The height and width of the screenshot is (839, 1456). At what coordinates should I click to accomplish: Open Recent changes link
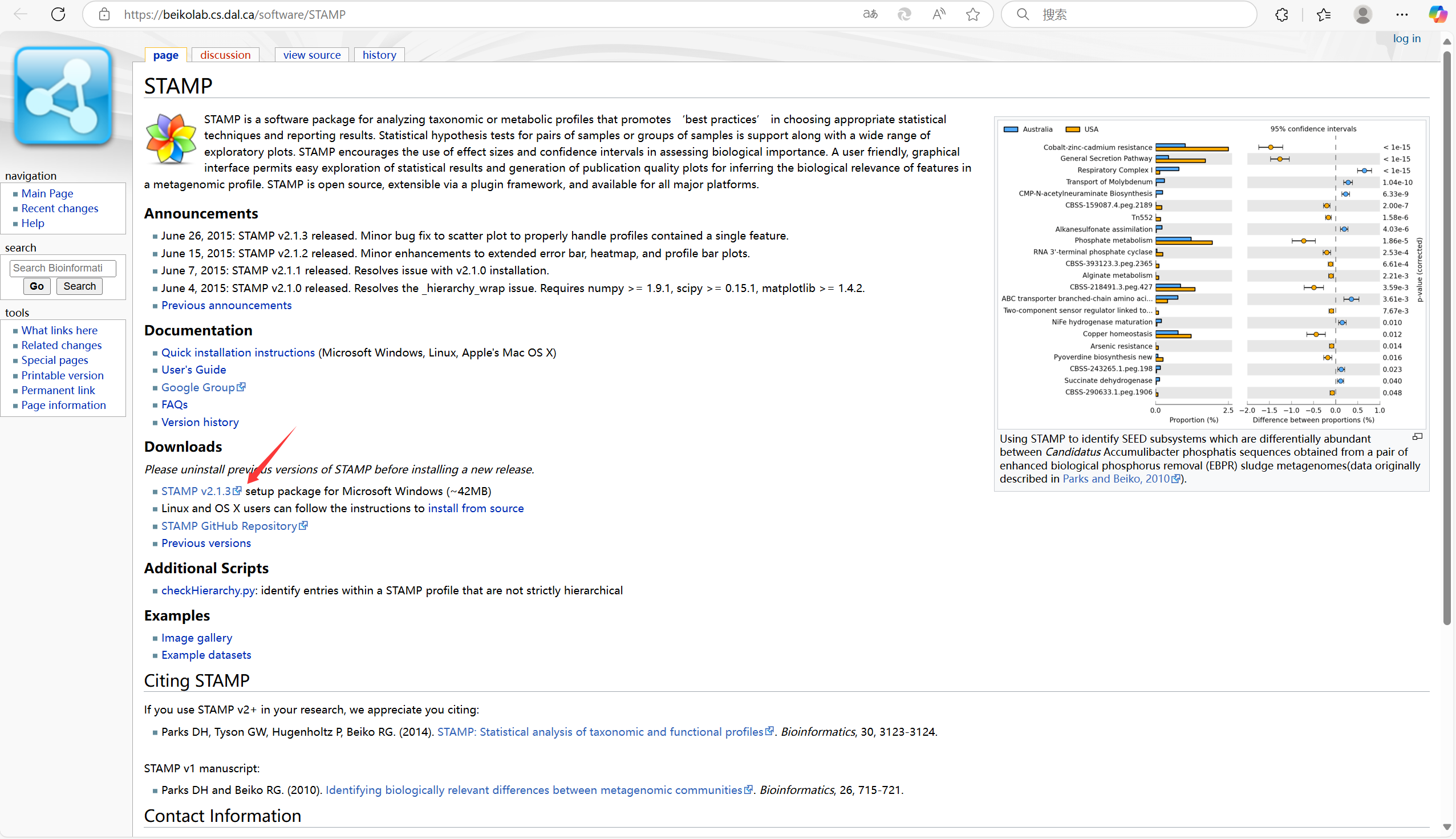click(60, 209)
